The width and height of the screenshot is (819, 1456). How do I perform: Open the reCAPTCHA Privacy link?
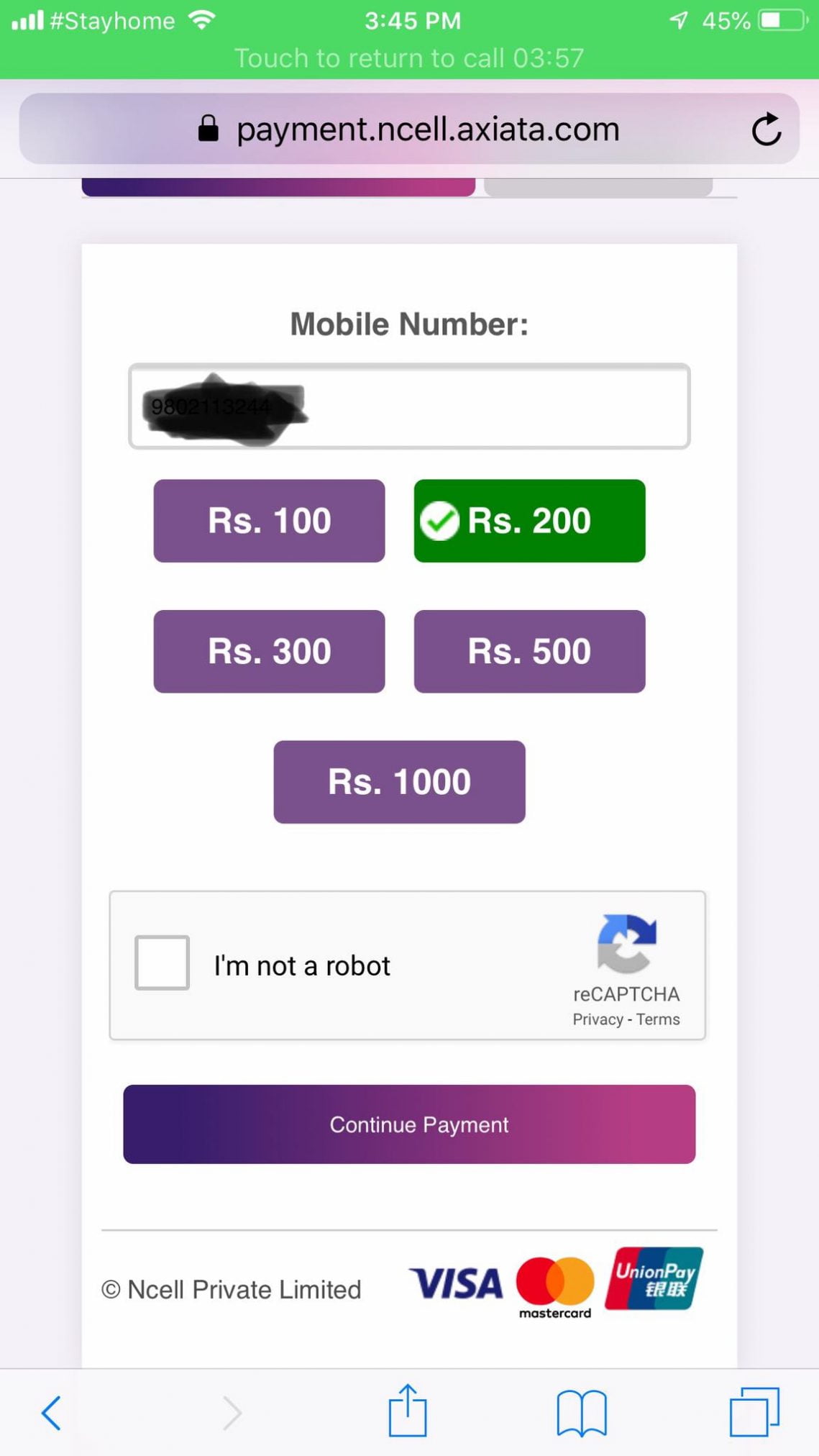pos(598,1019)
